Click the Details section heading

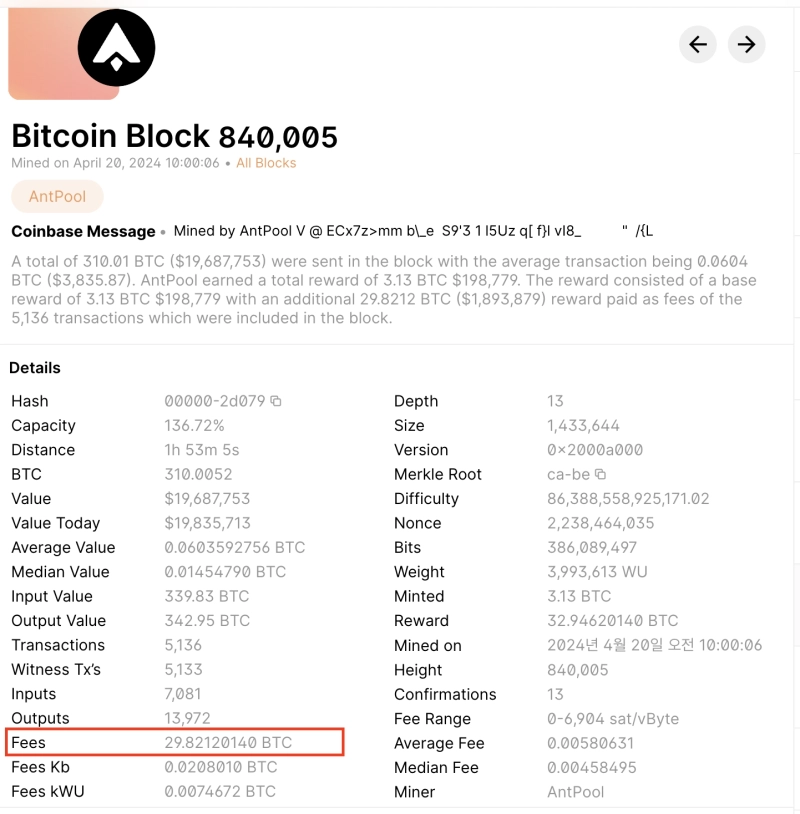click(35, 368)
